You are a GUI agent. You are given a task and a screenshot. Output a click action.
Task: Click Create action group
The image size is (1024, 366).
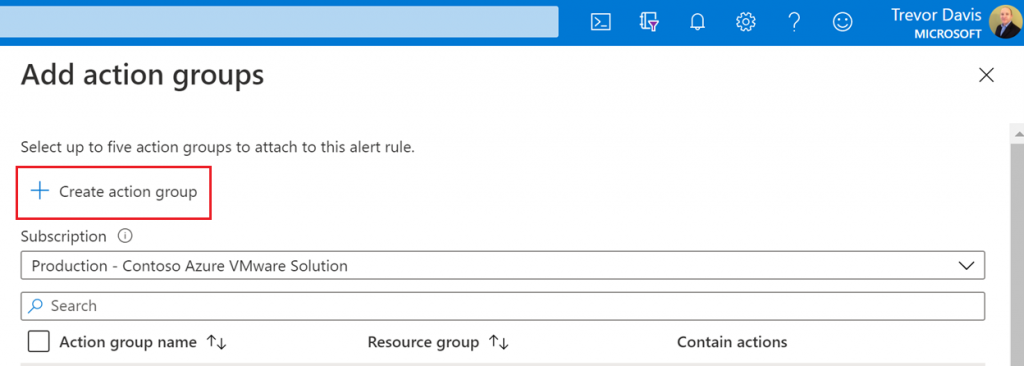point(113,192)
